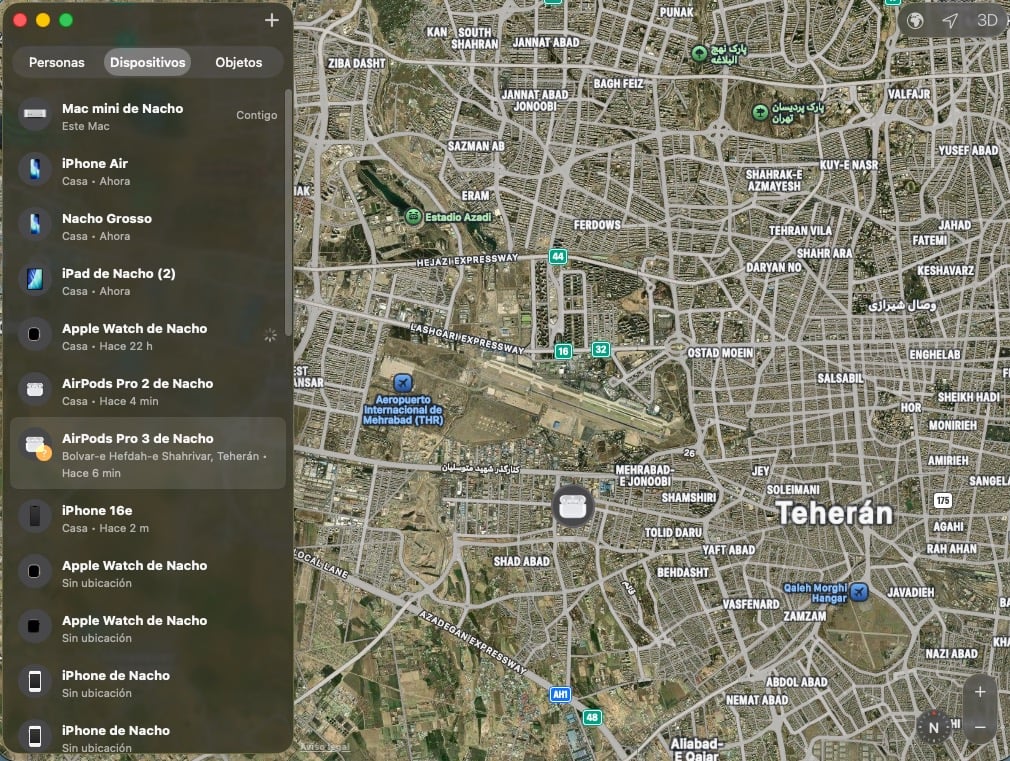
Task: Click the compass North indicator
Action: point(933,727)
